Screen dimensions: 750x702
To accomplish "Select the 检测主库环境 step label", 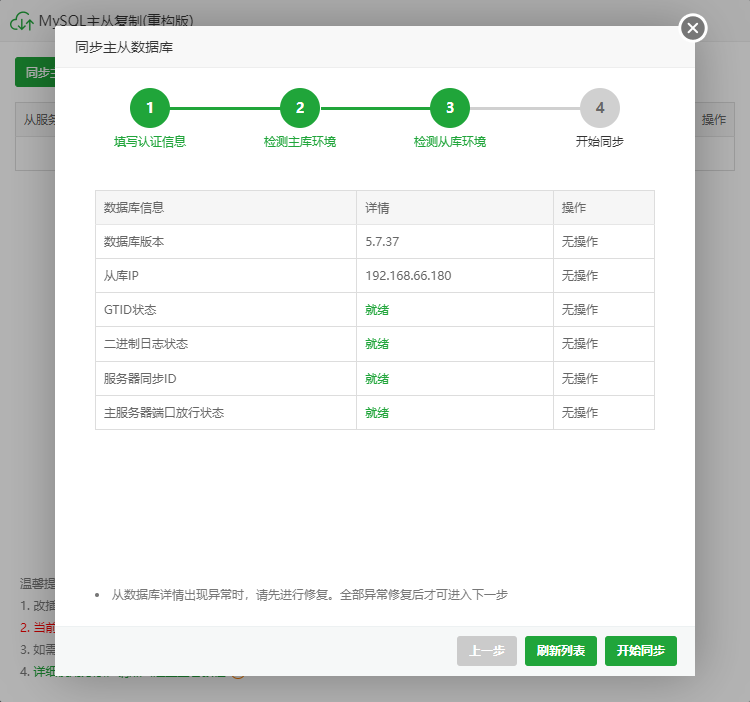I will tap(300, 142).
